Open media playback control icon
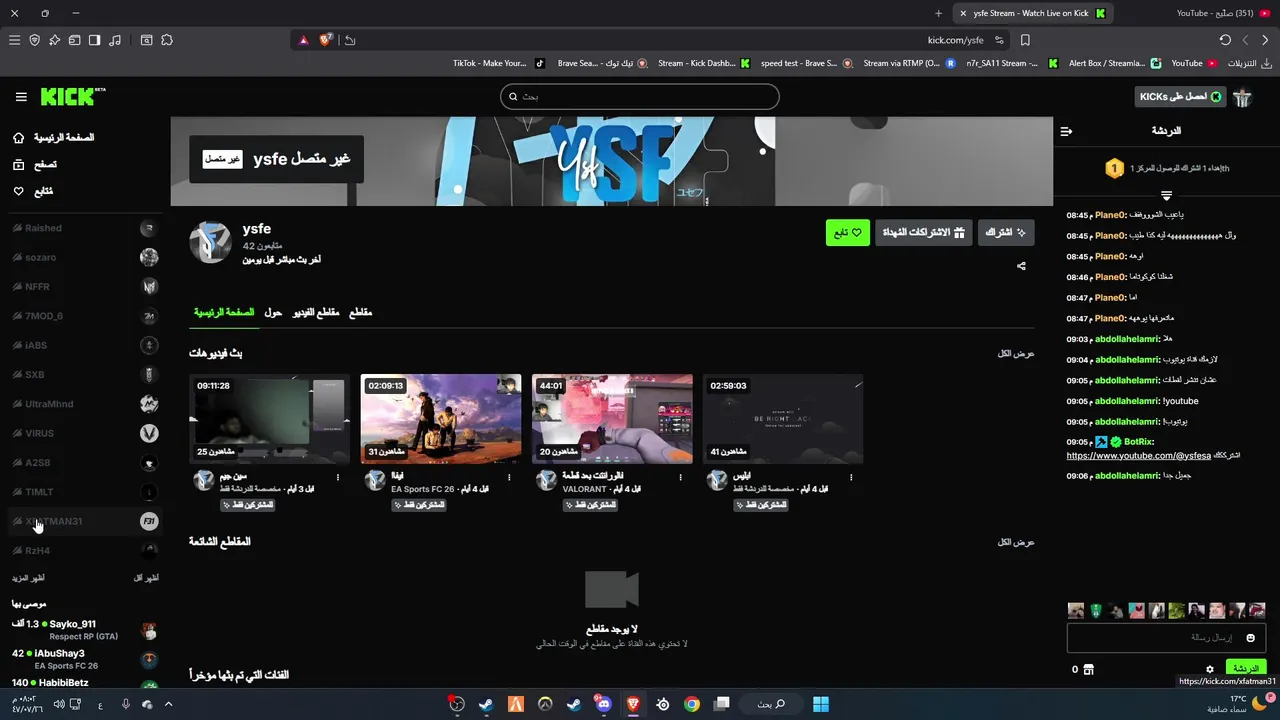1280x720 pixels. pos(115,40)
